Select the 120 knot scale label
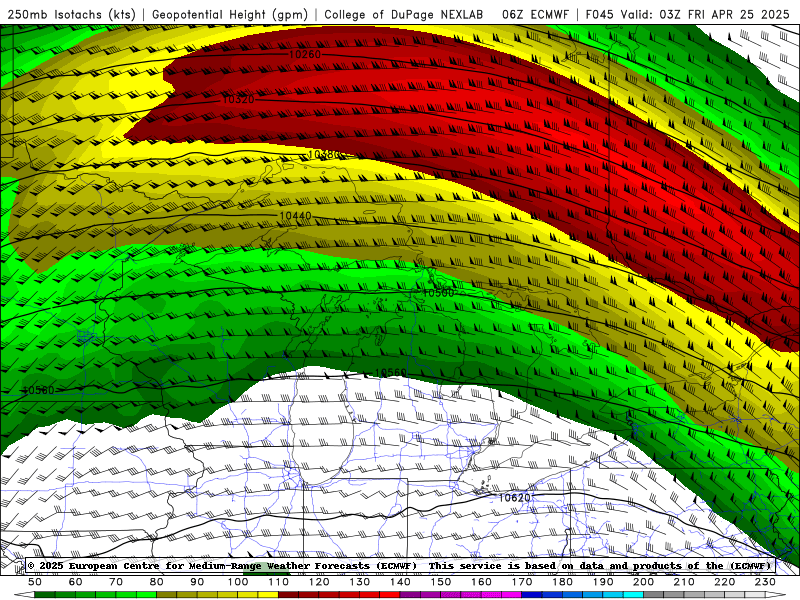The image size is (800, 600). coord(319,582)
